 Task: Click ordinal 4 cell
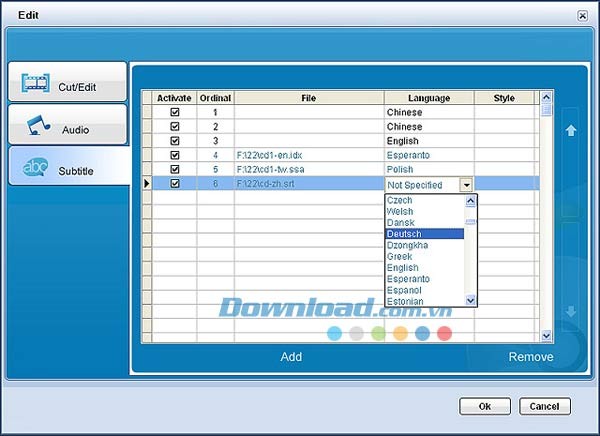tap(215, 155)
